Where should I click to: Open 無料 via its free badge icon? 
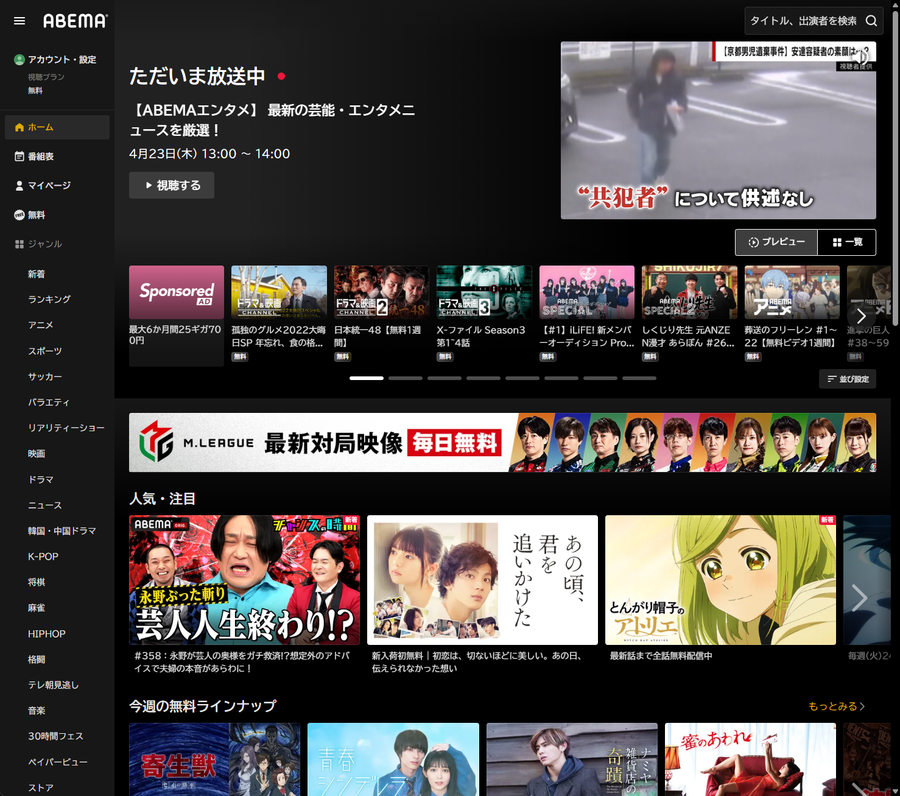coord(20,215)
